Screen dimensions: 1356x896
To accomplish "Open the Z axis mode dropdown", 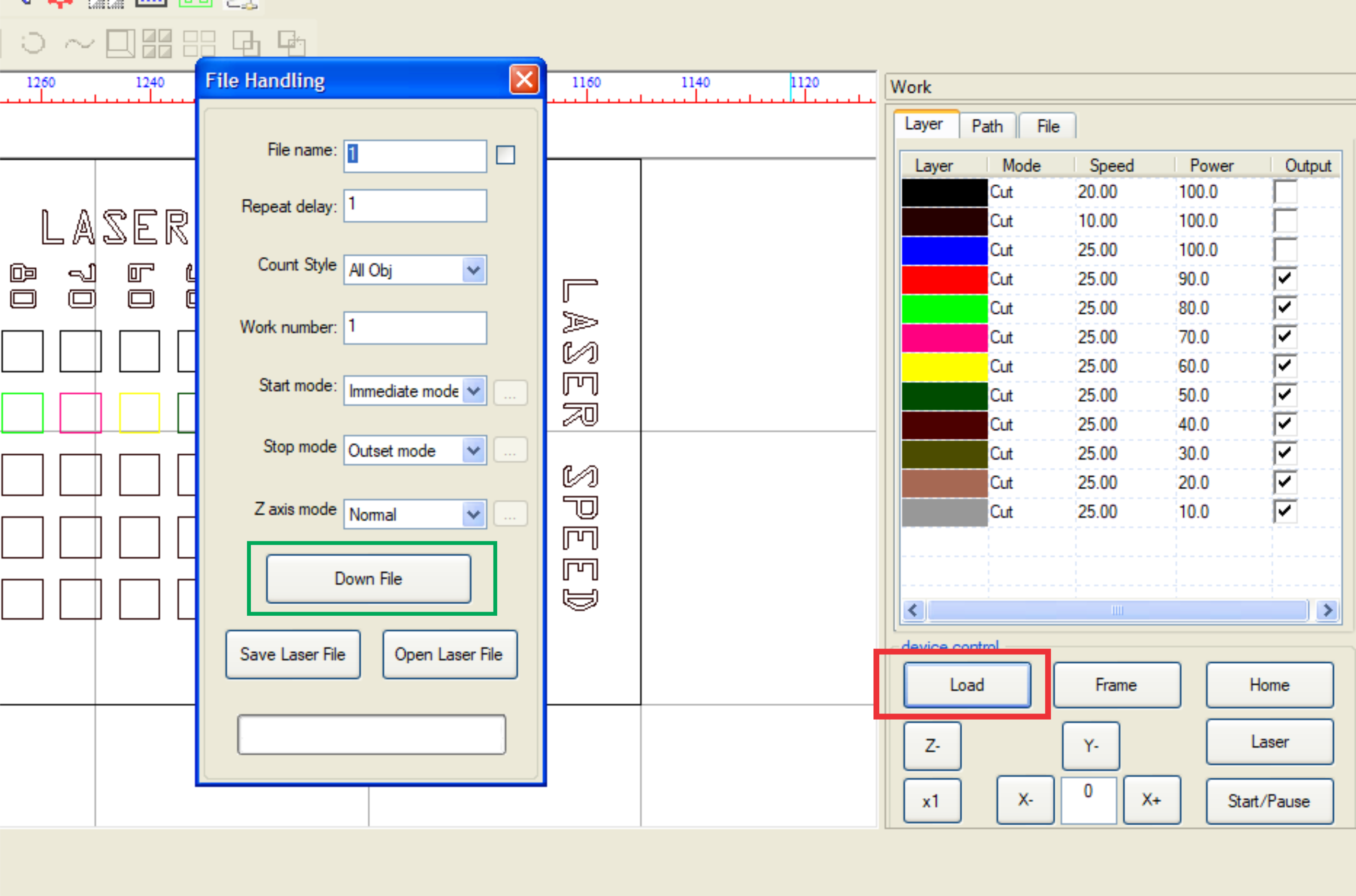I will coord(473,514).
